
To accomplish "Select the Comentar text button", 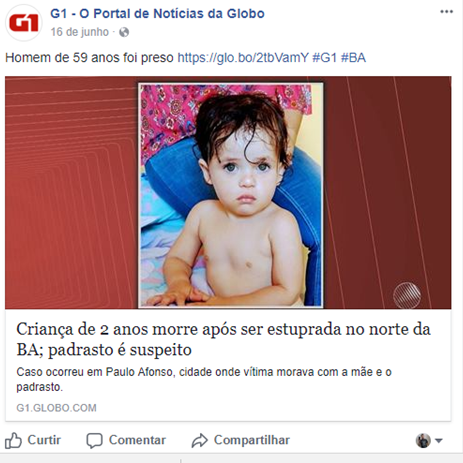I will tap(137, 440).
